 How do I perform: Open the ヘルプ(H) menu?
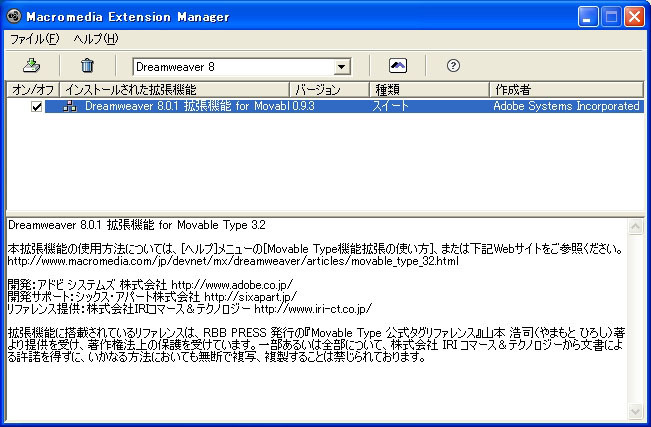point(96,39)
